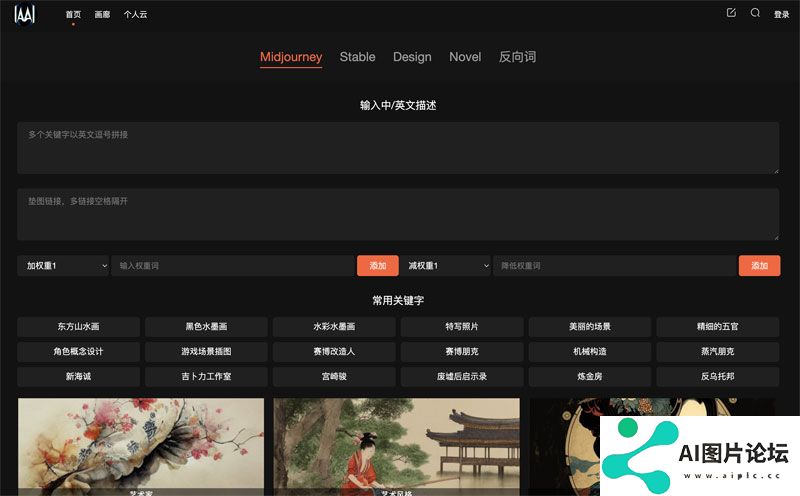Click the description box resize handle
Image resolution: width=800 pixels, height=496 pixels.
click(x=776, y=171)
